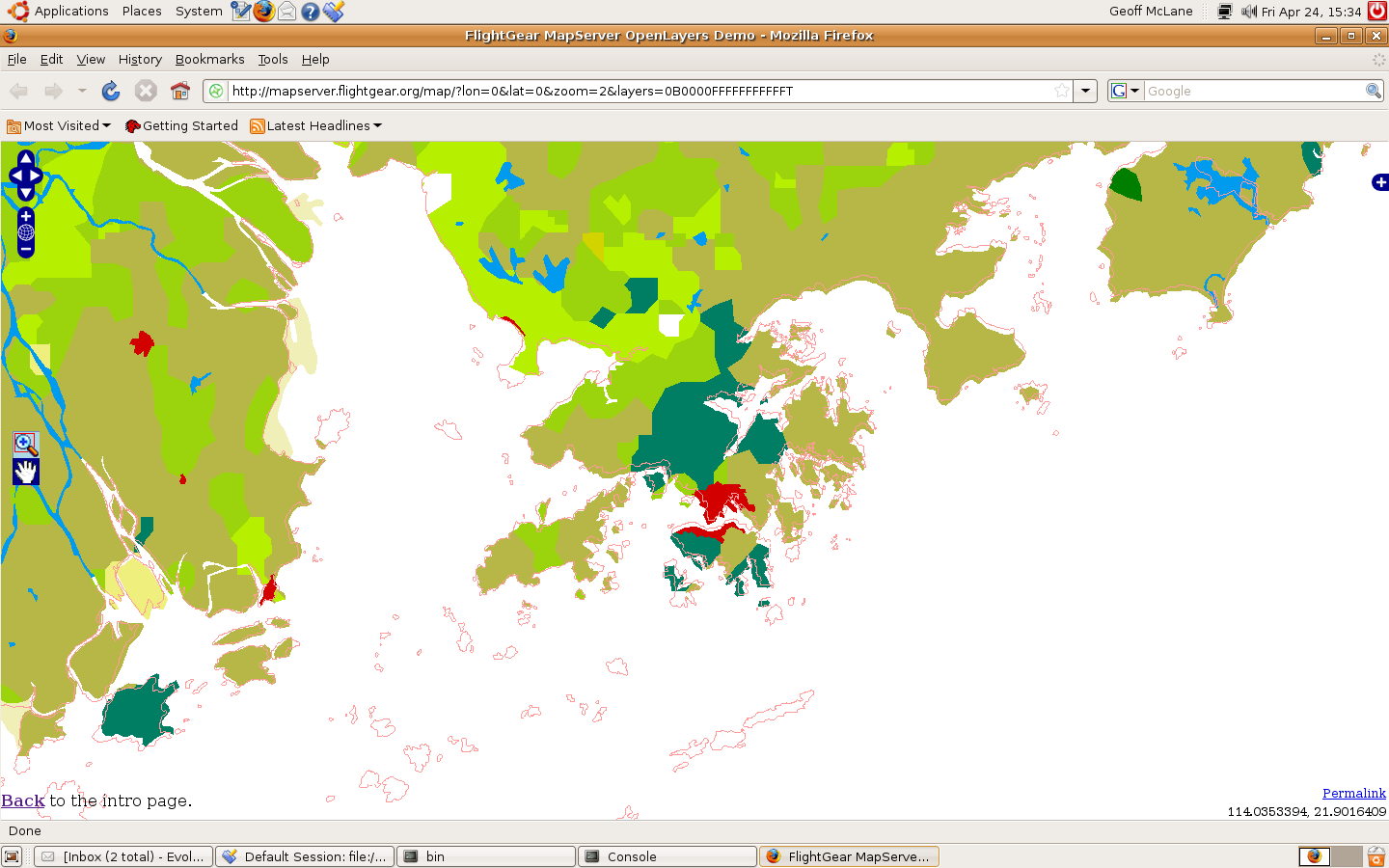Zoom out using the map minus button
The height and width of the screenshot is (868, 1389).
pos(26,249)
